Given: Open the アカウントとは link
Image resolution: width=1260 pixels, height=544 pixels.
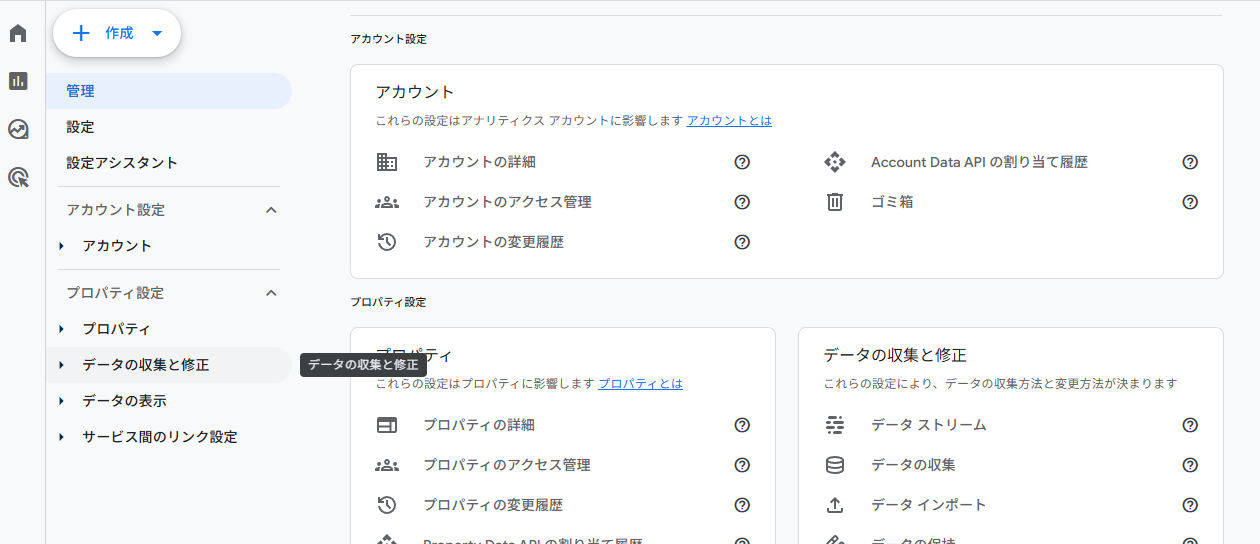Looking at the screenshot, I should 729,120.
